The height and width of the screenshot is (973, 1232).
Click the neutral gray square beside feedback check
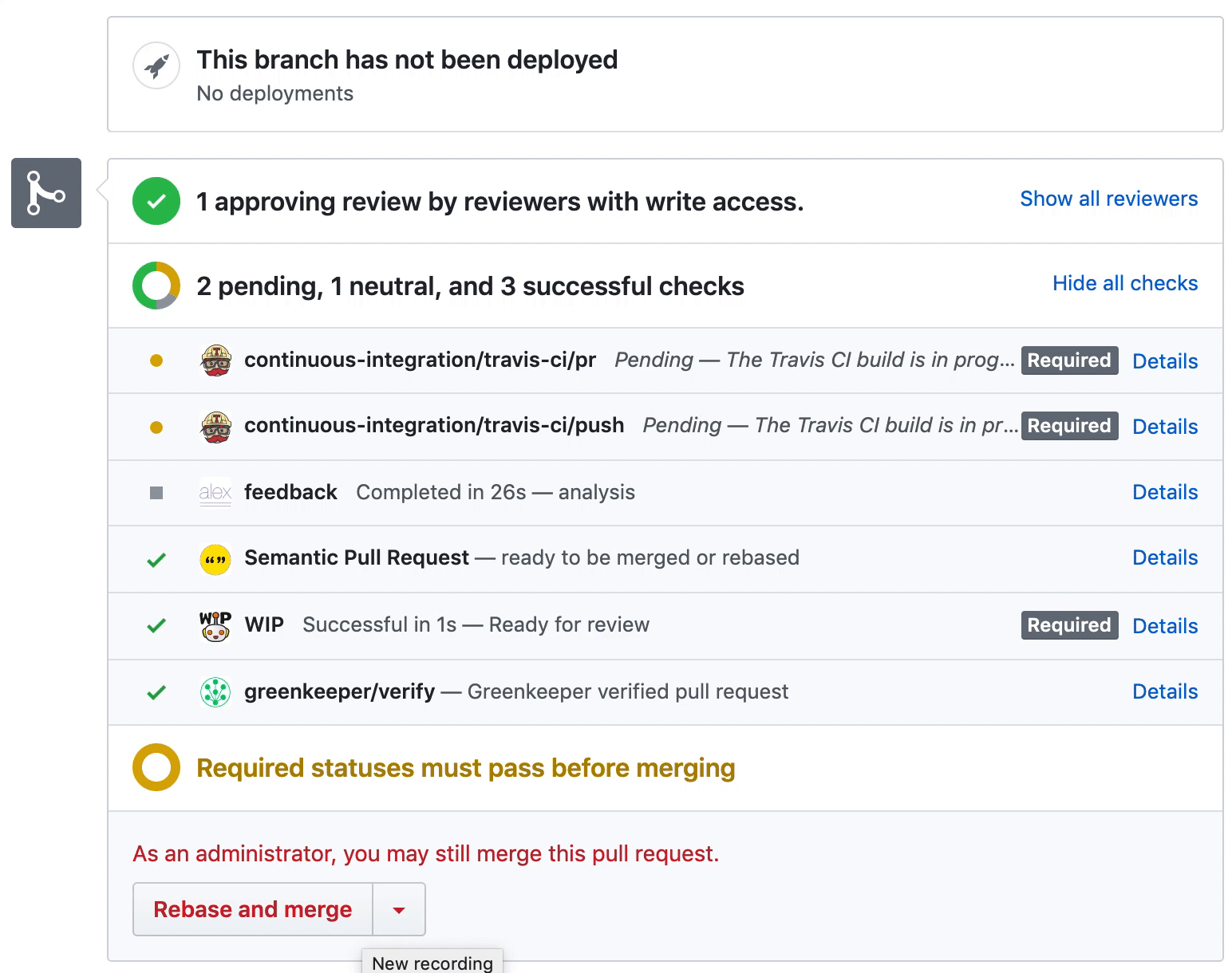pyautogui.click(x=156, y=493)
